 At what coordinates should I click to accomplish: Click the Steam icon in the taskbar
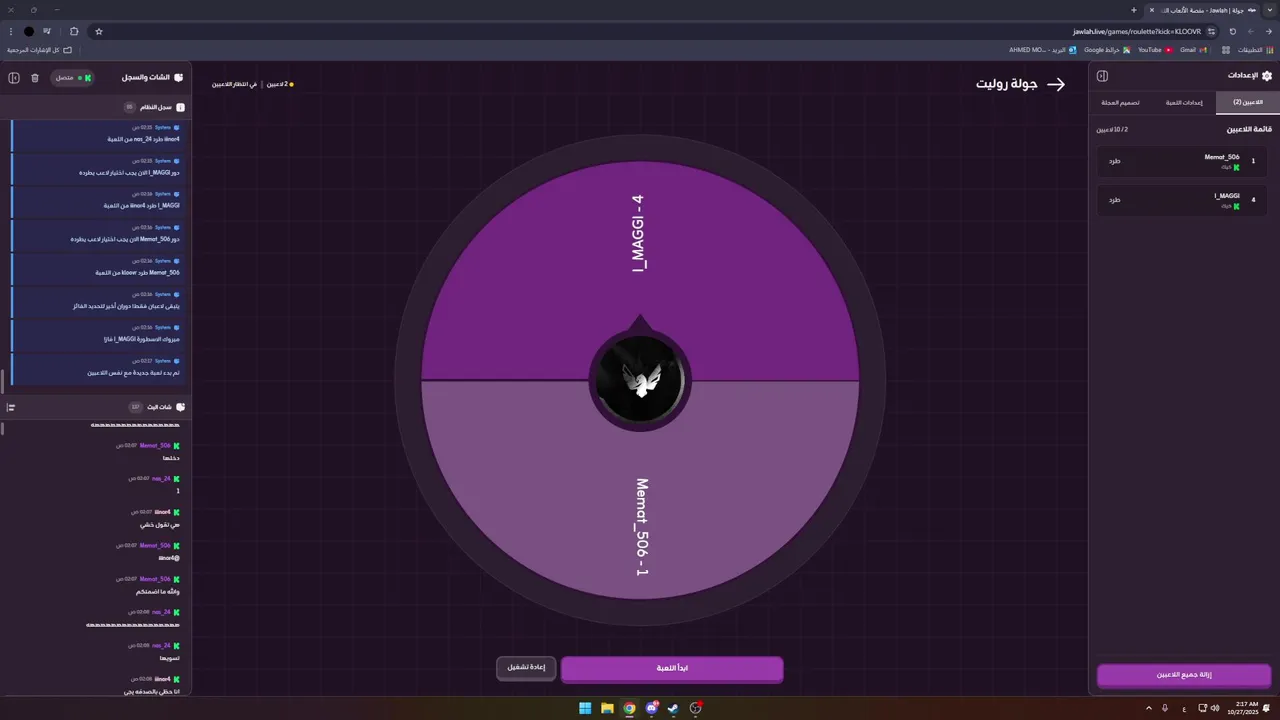[673, 708]
